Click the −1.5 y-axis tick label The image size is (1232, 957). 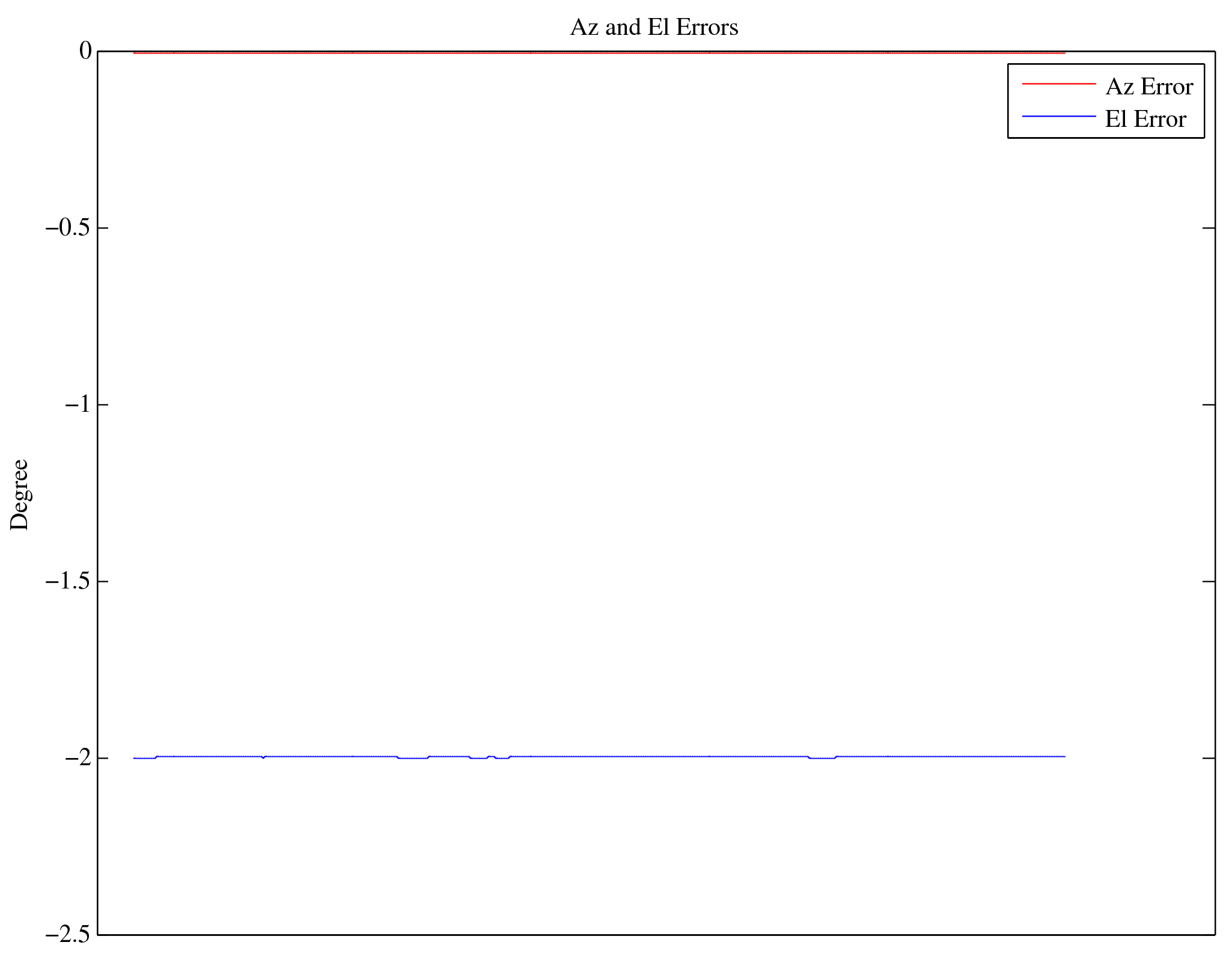[69, 581]
